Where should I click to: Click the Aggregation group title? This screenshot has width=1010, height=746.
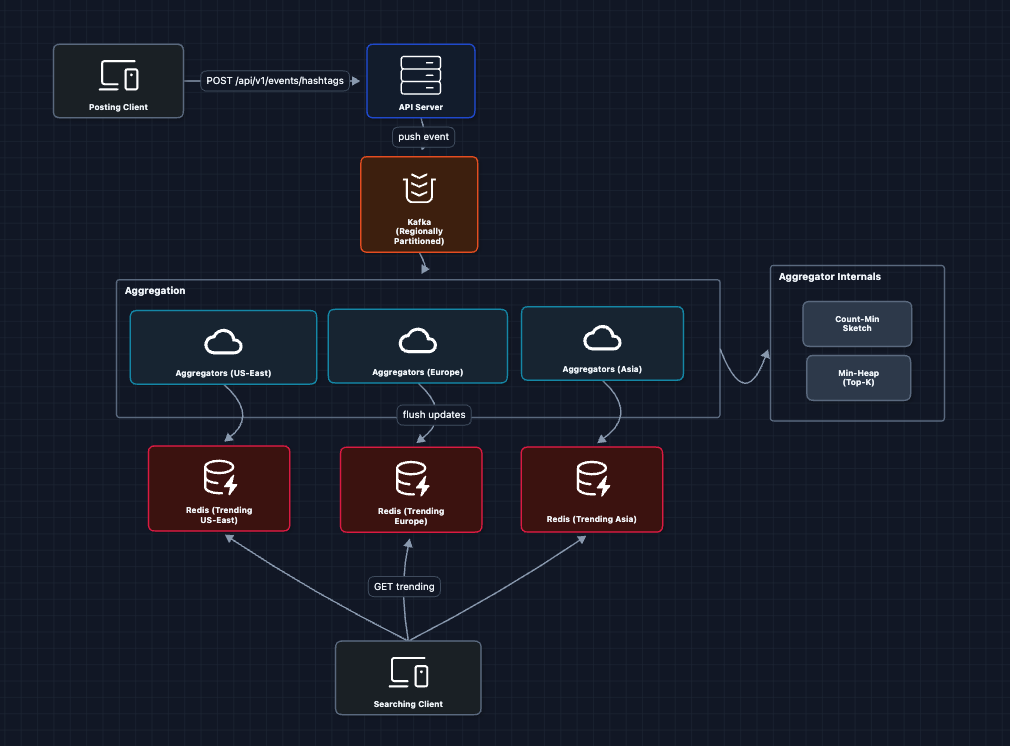pos(155,291)
